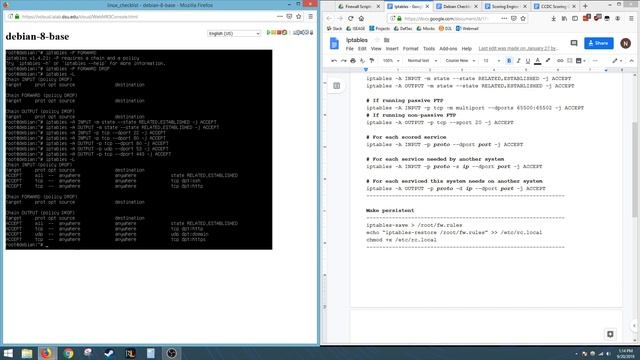This screenshot has height=360, width=640.
Task: Open the Courier New font dropdown
Action: pos(460,61)
